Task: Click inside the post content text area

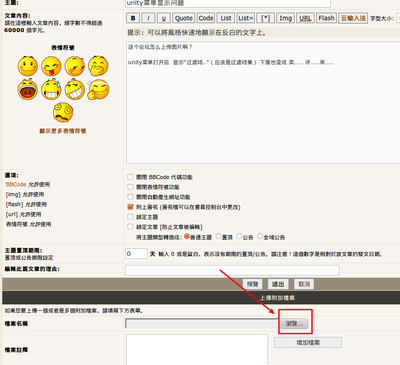Action: [x=263, y=103]
